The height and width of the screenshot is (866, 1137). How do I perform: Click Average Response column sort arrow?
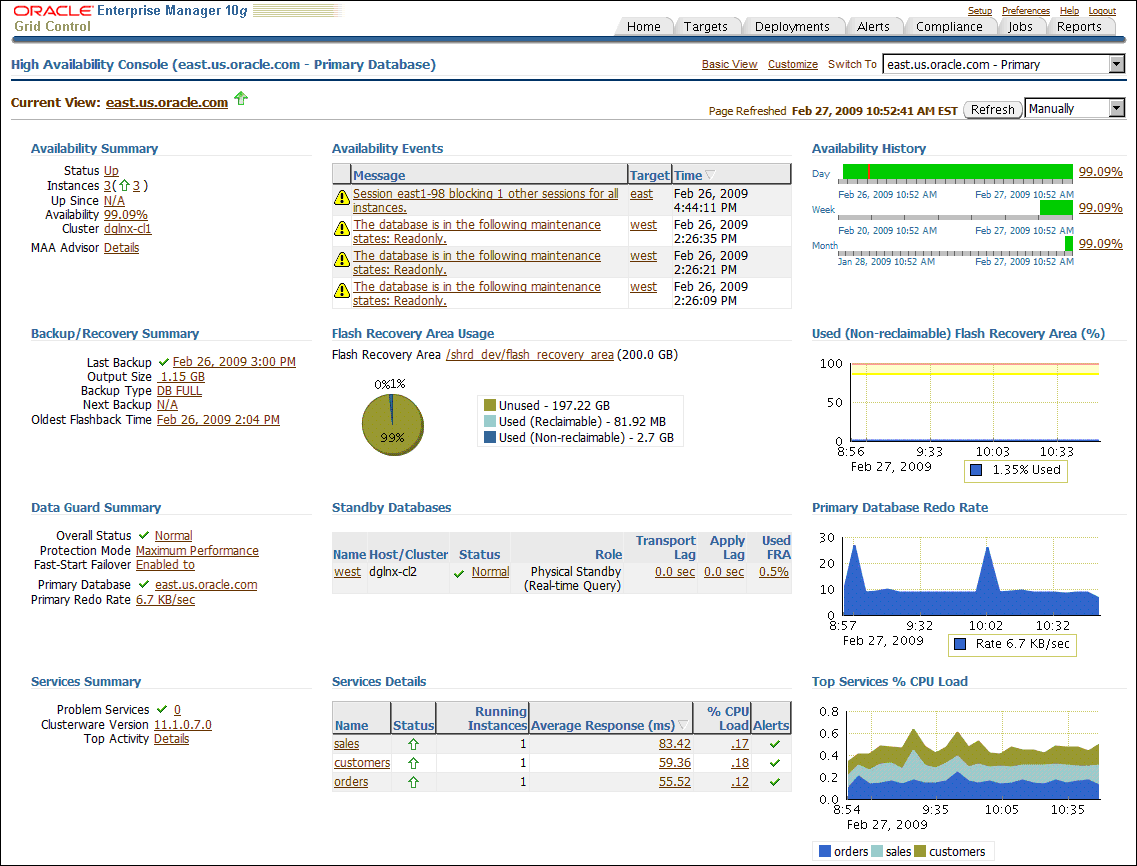[682, 725]
